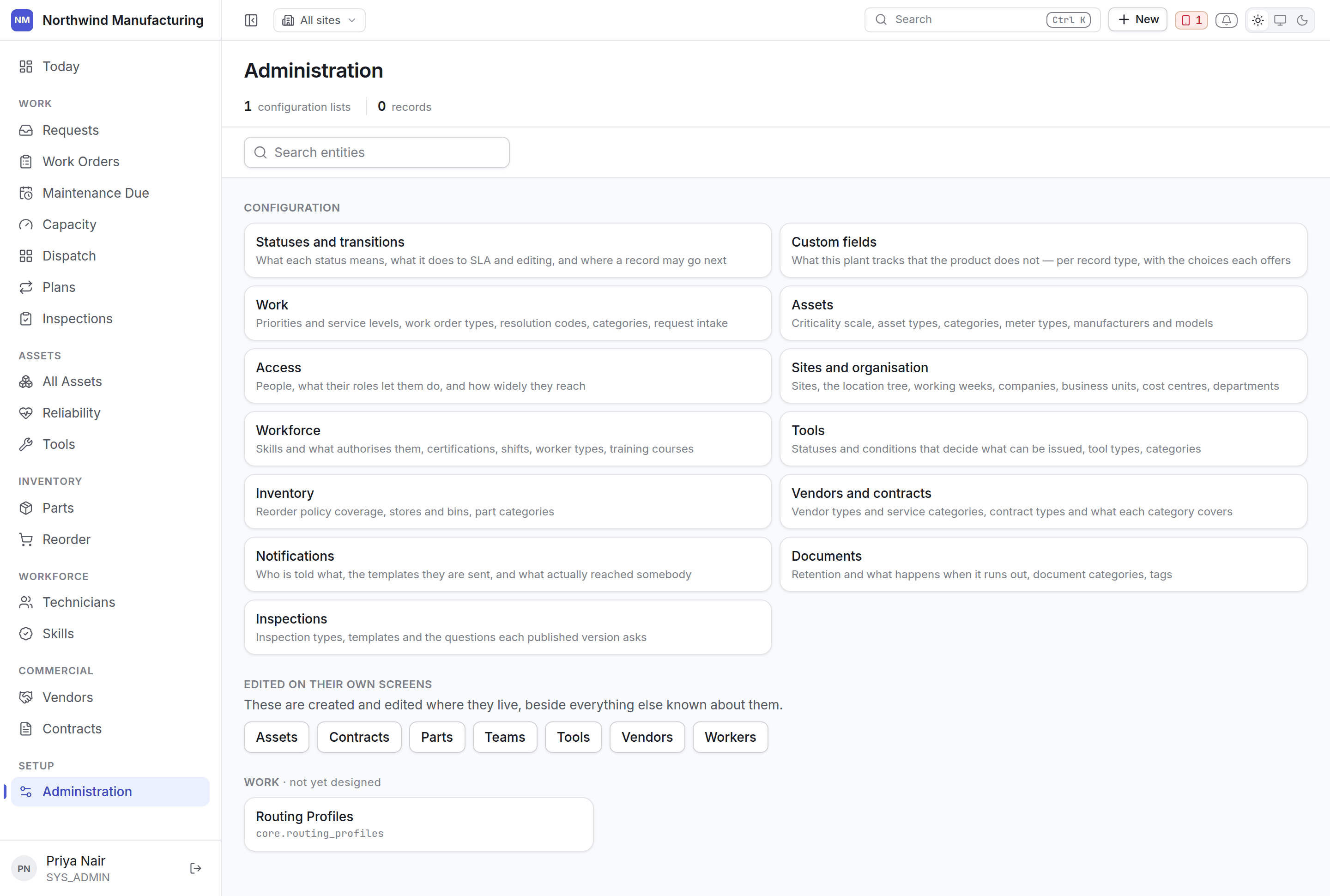The image size is (1330, 896).
Task: Click the Technicians people icon
Action: pyautogui.click(x=26, y=602)
